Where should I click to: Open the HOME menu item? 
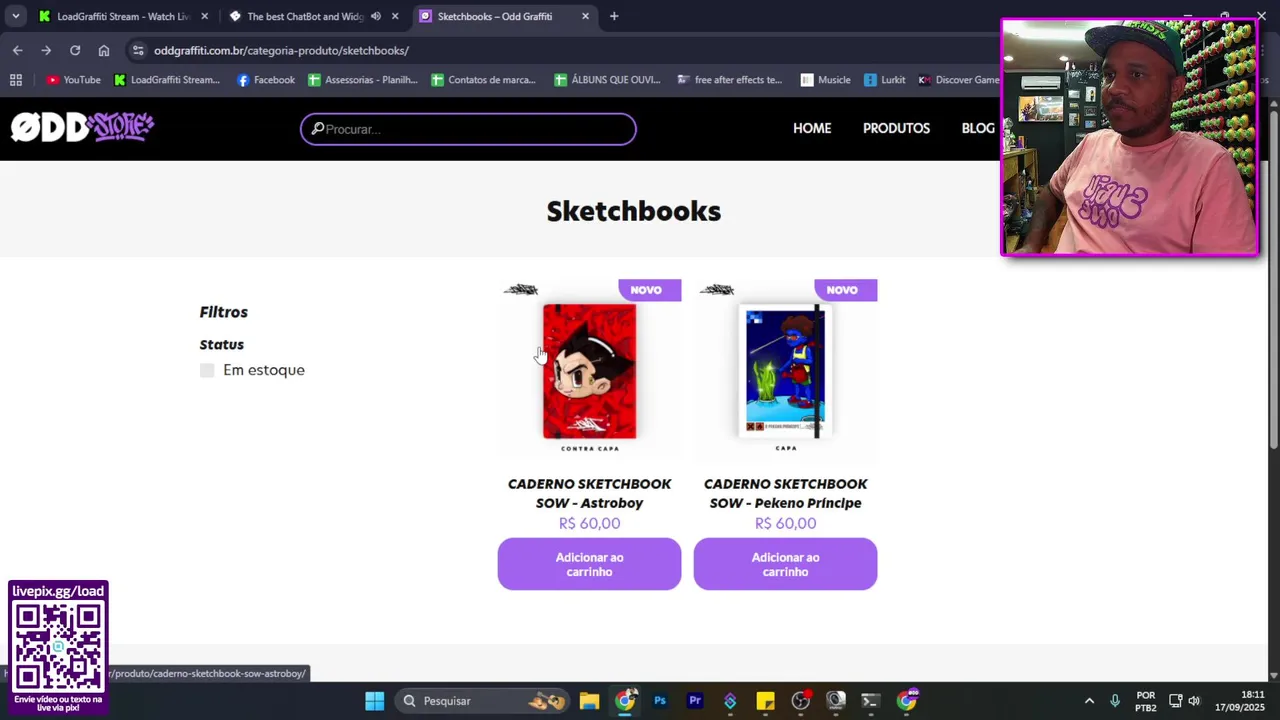tap(812, 128)
